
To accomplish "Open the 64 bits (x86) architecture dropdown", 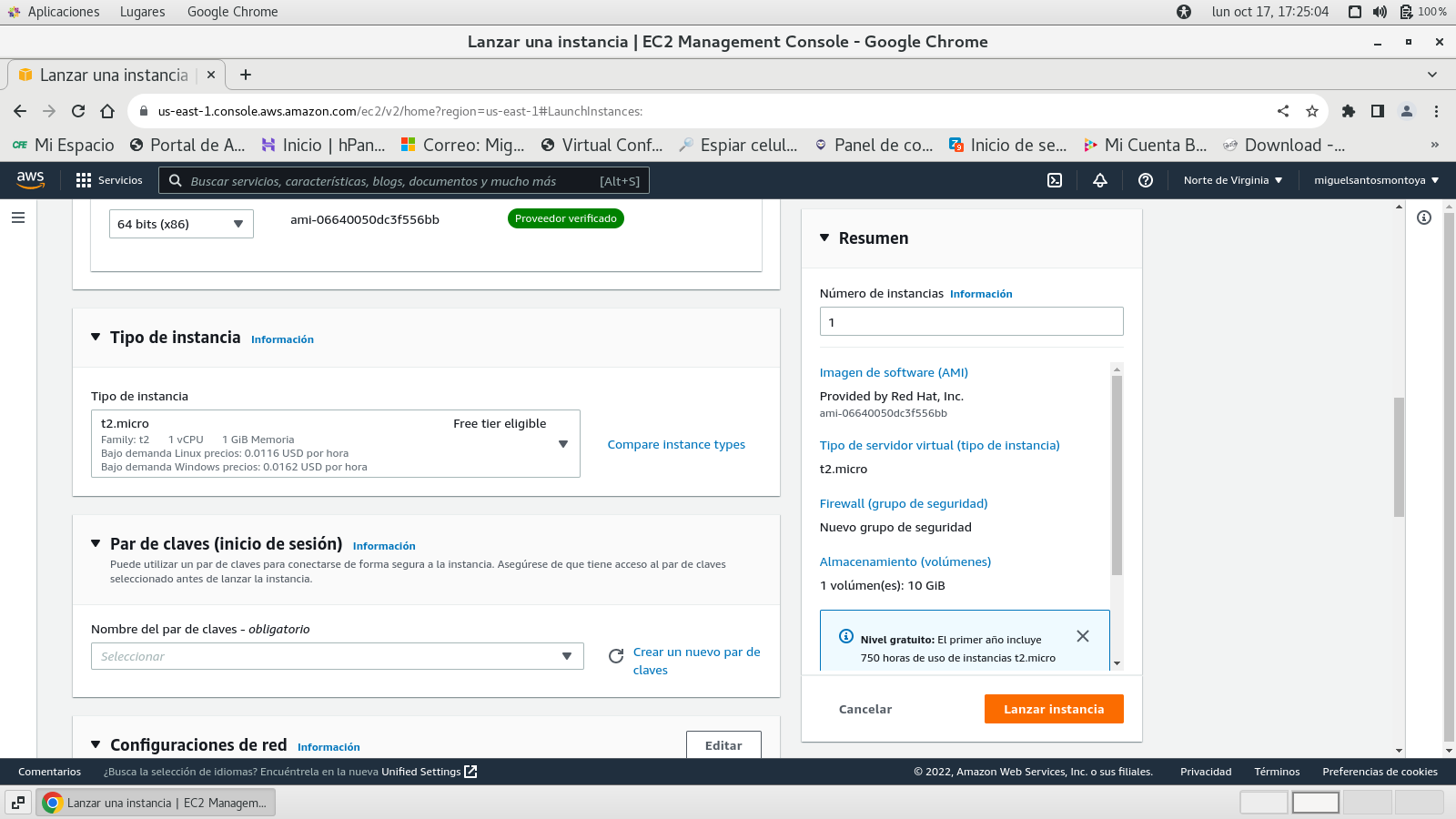I will (181, 224).
